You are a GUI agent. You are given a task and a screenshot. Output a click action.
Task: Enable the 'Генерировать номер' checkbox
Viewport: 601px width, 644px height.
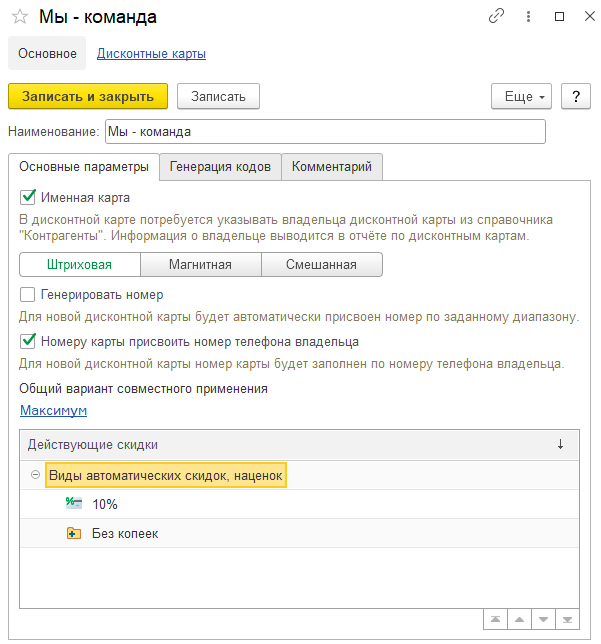[x=28, y=295]
